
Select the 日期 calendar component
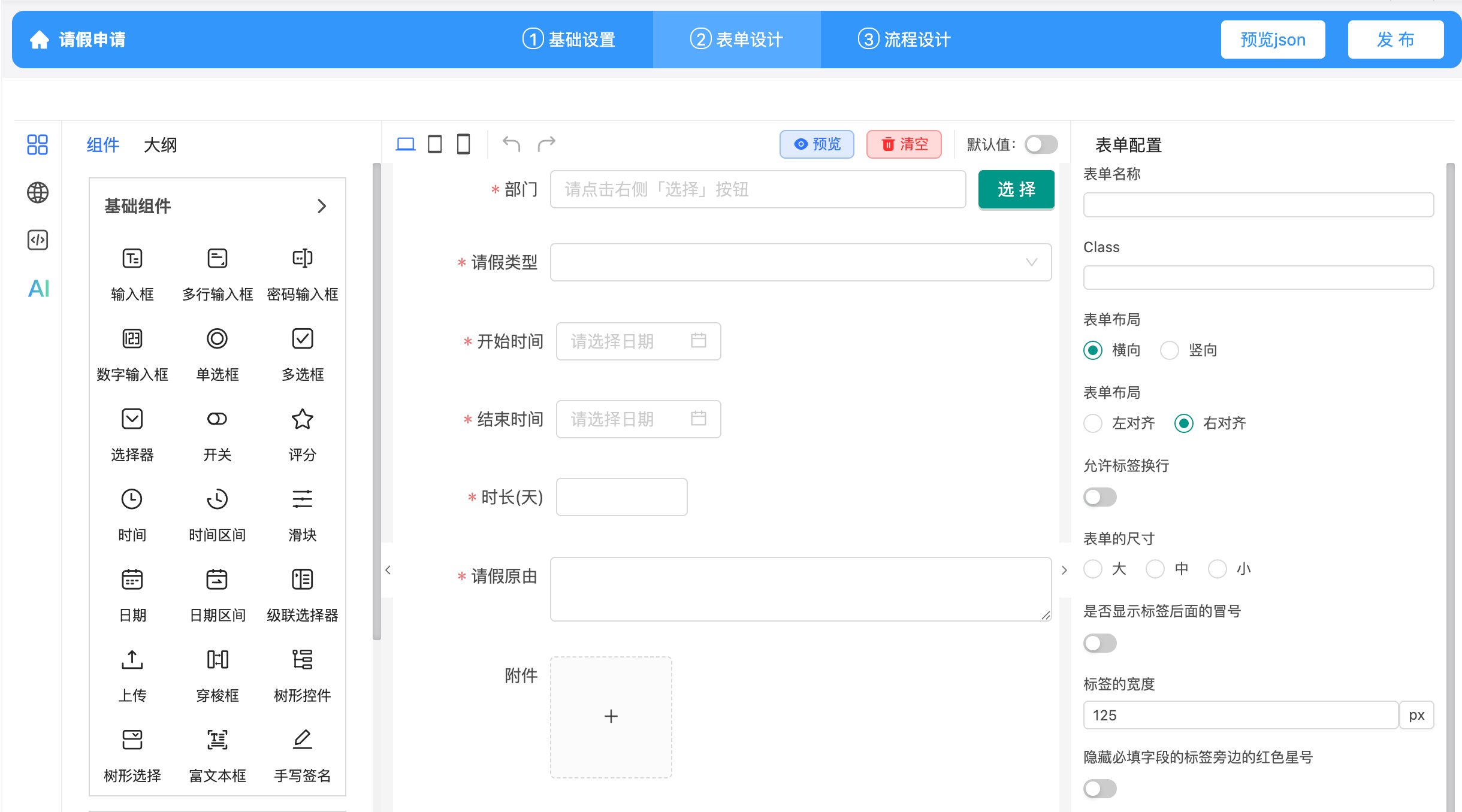(132, 595)
